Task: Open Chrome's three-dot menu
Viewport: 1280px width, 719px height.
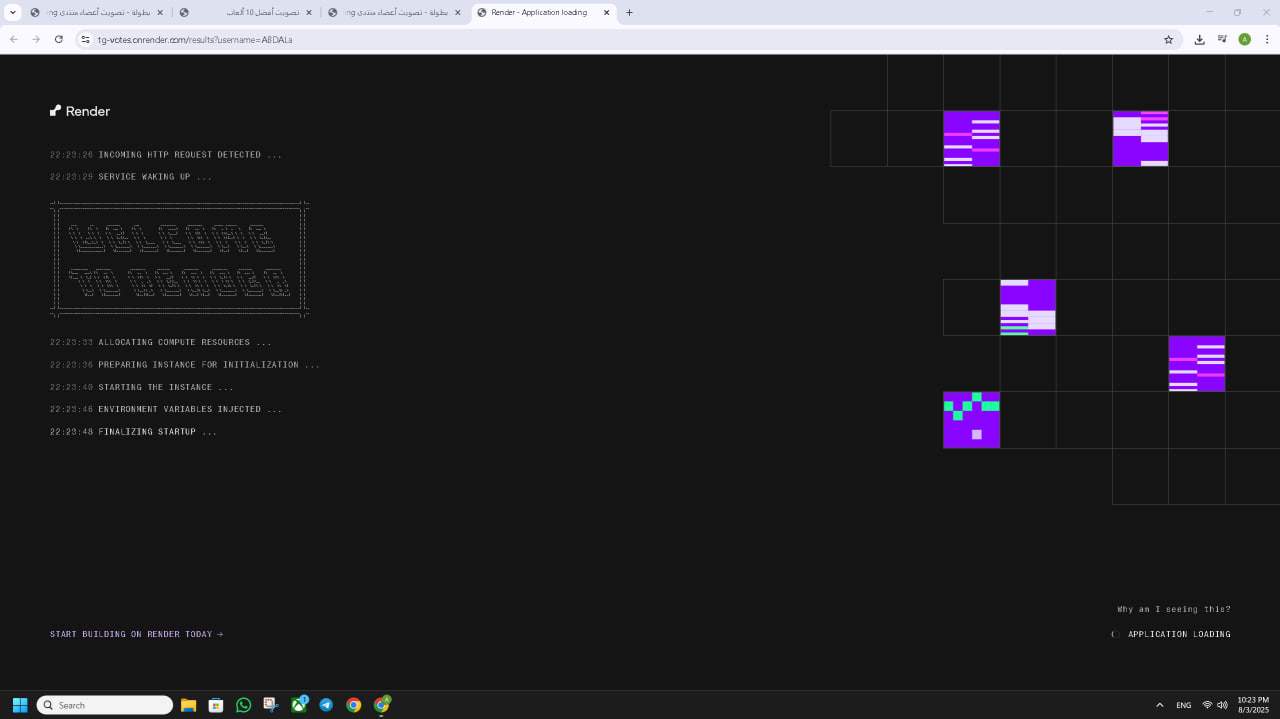Action: [x=1267, y=39]
